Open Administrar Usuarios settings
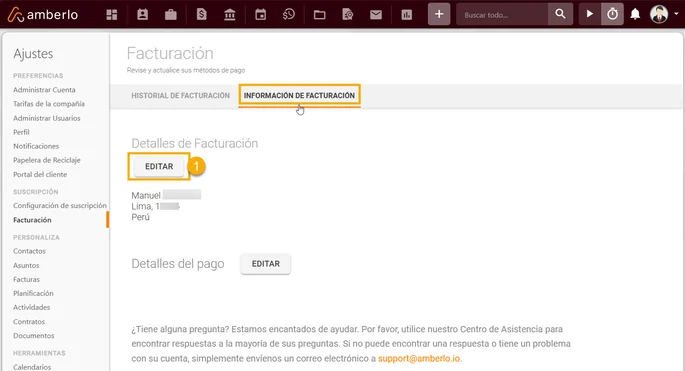 tap(47, 118)
